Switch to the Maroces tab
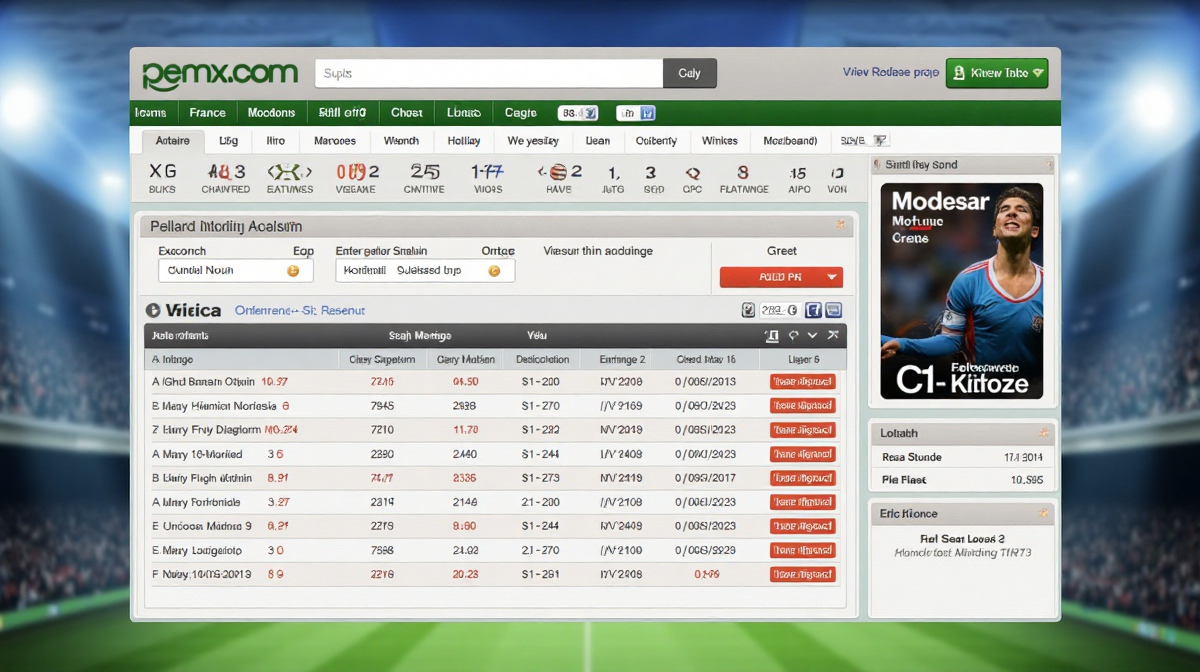The image size is (1200, 672). 334,141
